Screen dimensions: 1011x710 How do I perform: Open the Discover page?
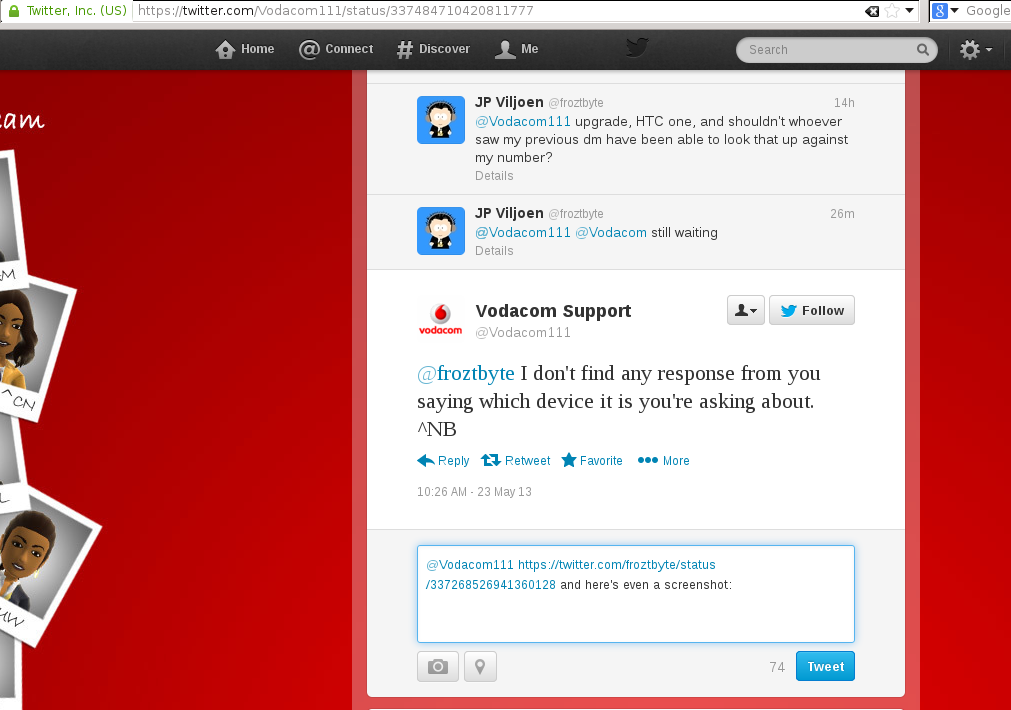click(x=433, y=50)
